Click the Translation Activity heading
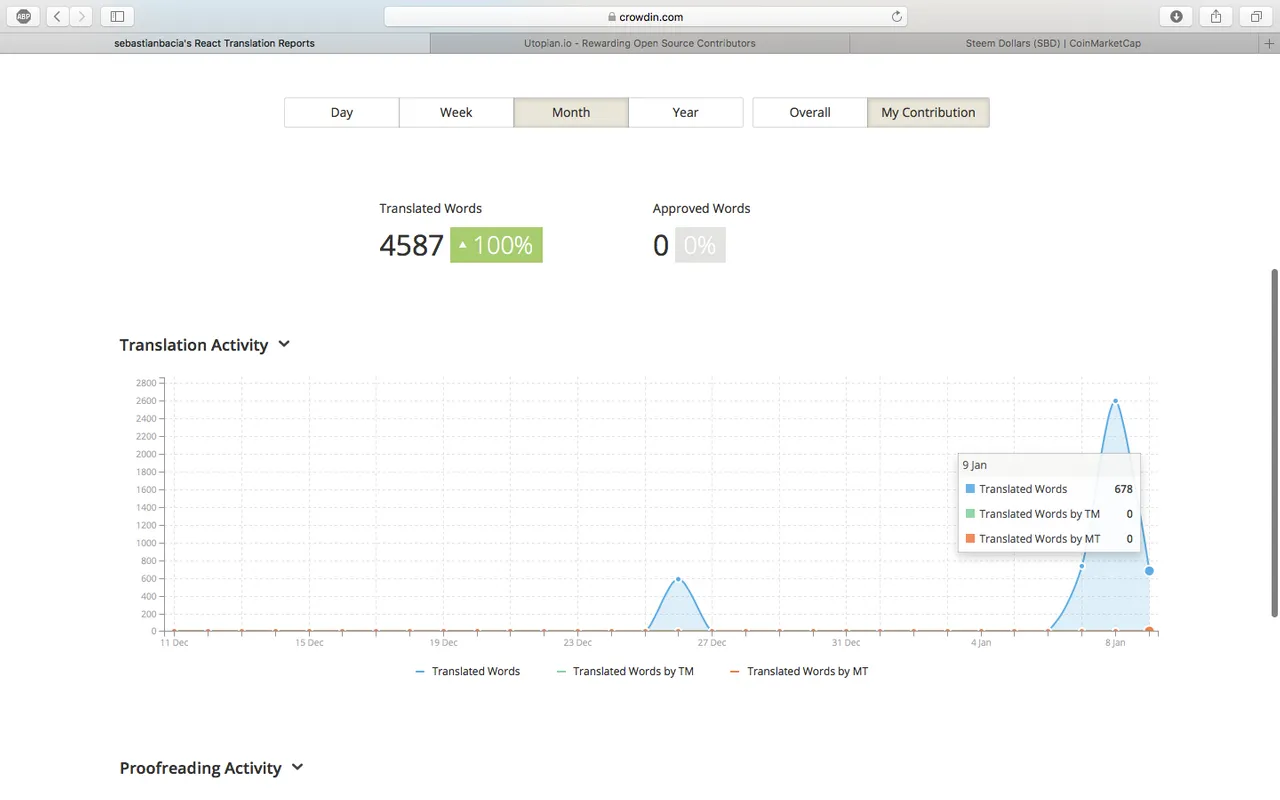The height and width of the screenshot is (800, 1280). (194, 345)
